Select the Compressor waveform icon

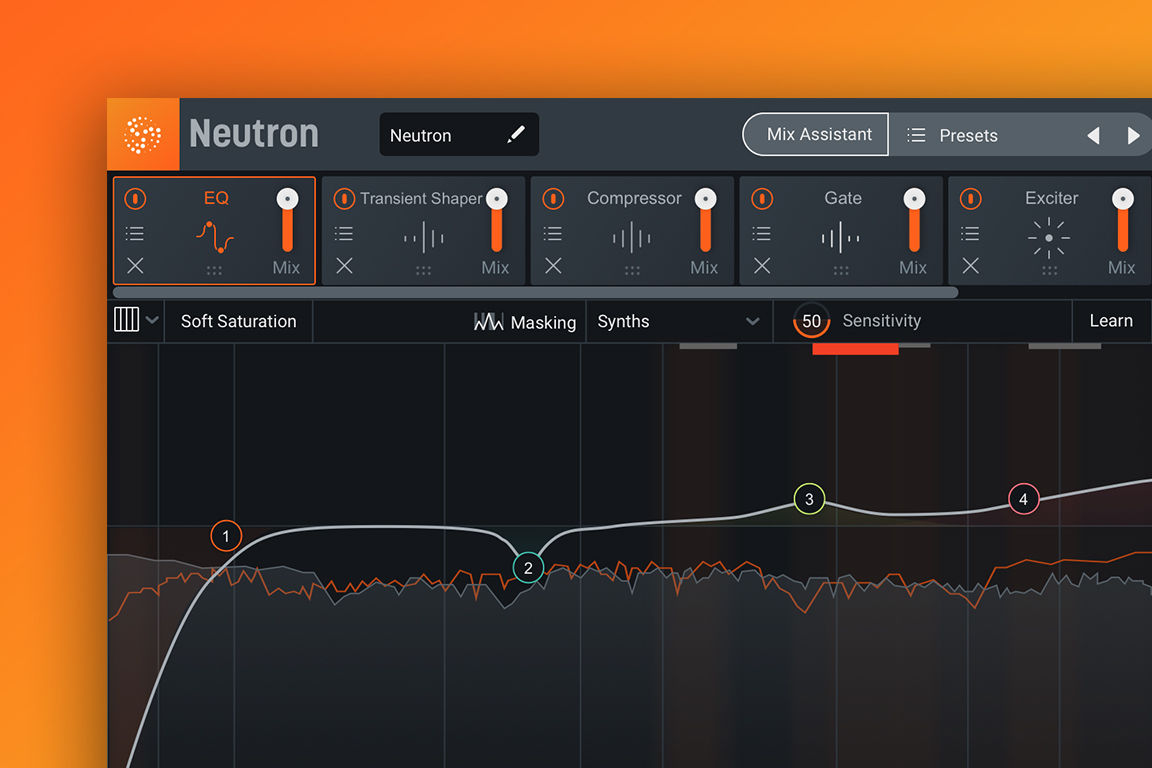pyautogui.click(x=632, y=237)
